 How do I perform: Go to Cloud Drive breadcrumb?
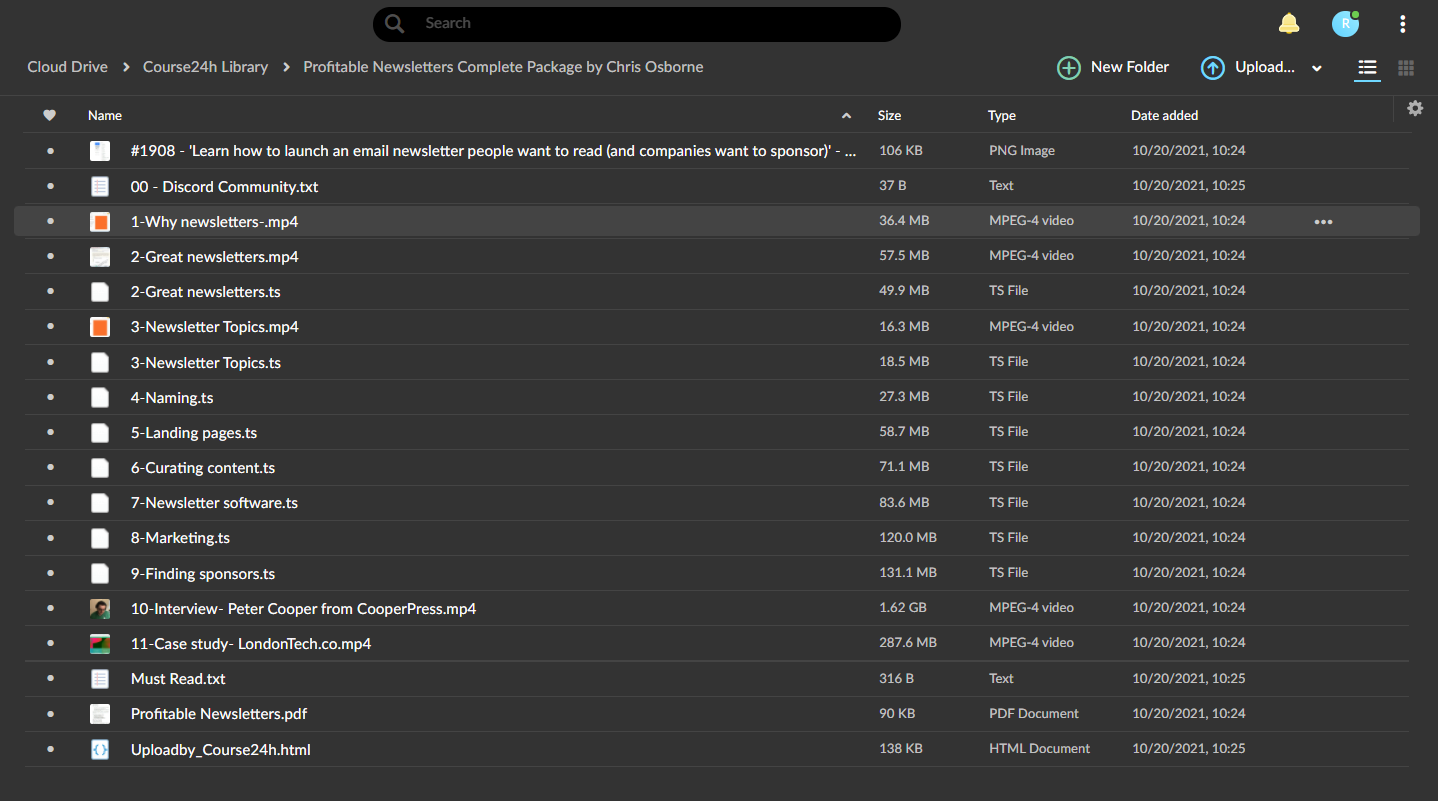tap(67, 67)
